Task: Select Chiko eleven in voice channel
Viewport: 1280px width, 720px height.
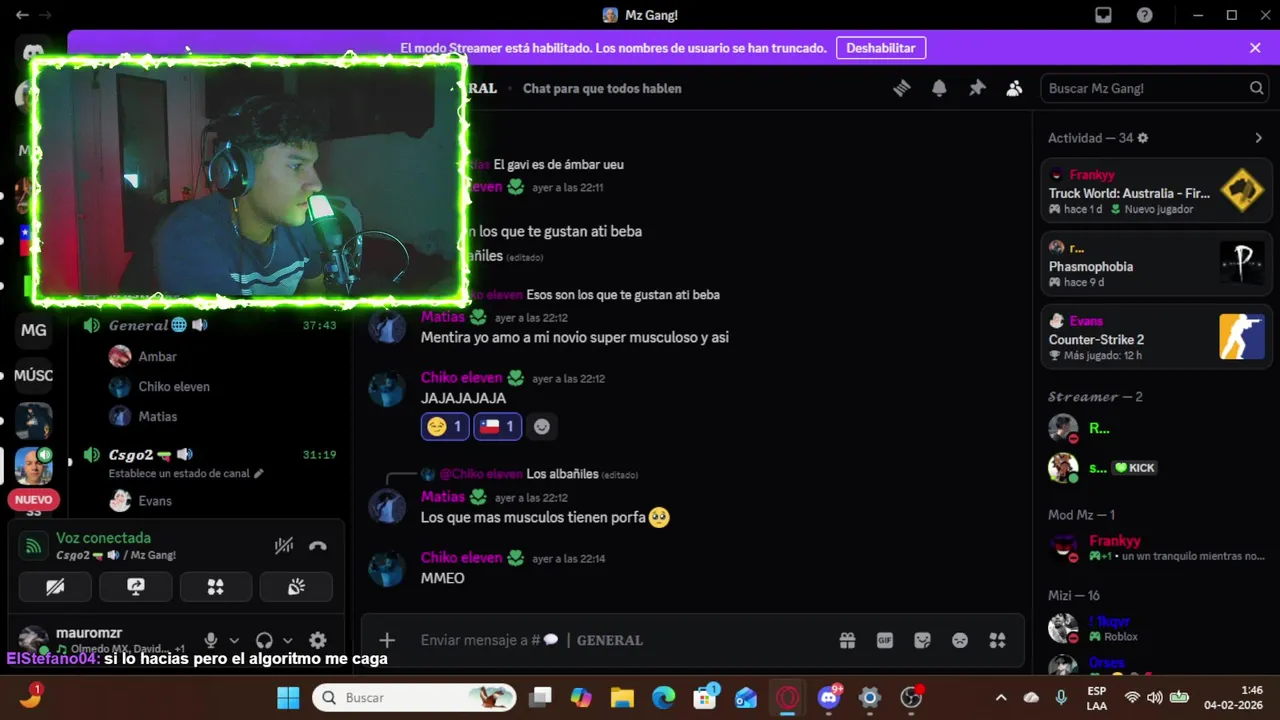Action: click(173, 386)
